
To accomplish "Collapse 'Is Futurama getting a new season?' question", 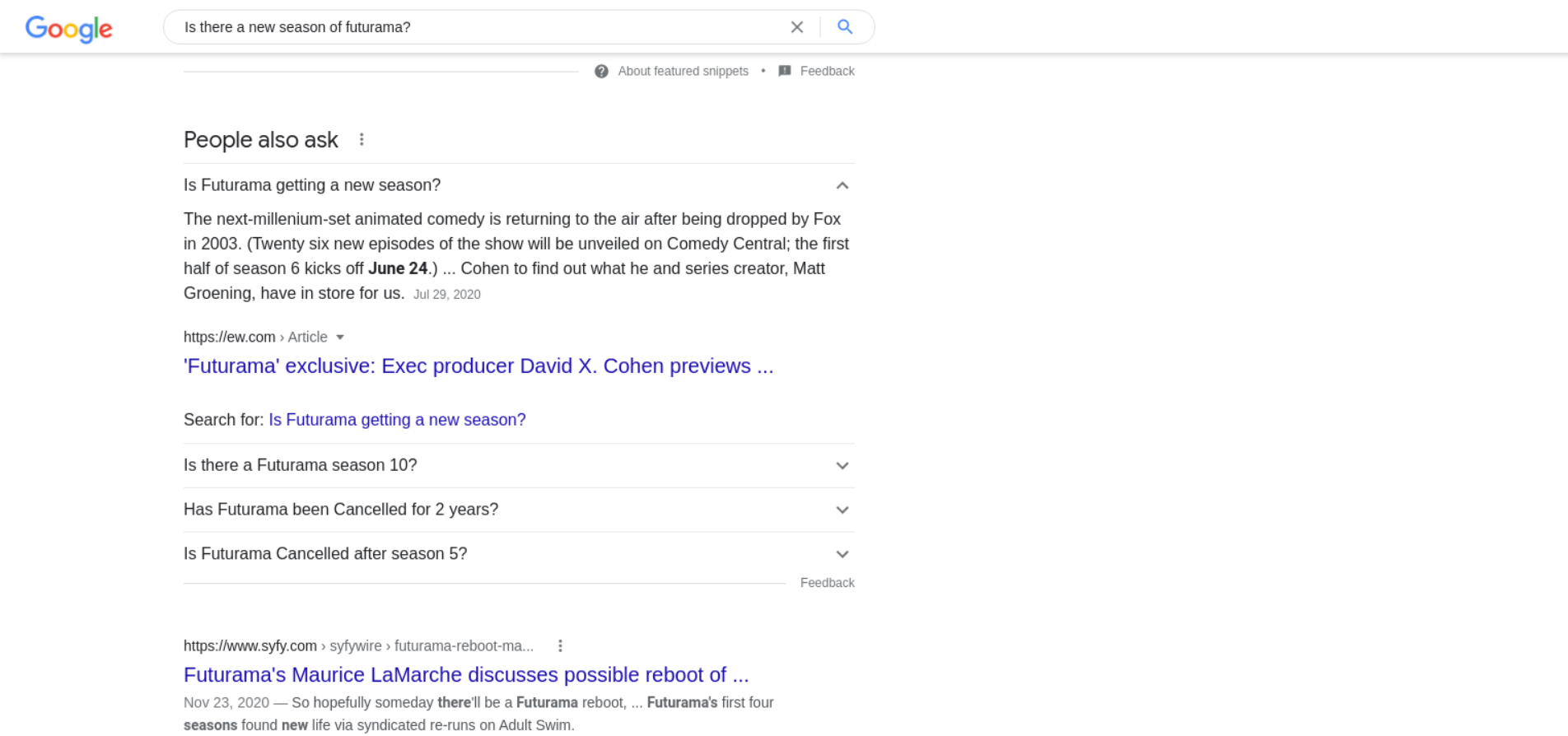I will [519, 185].
